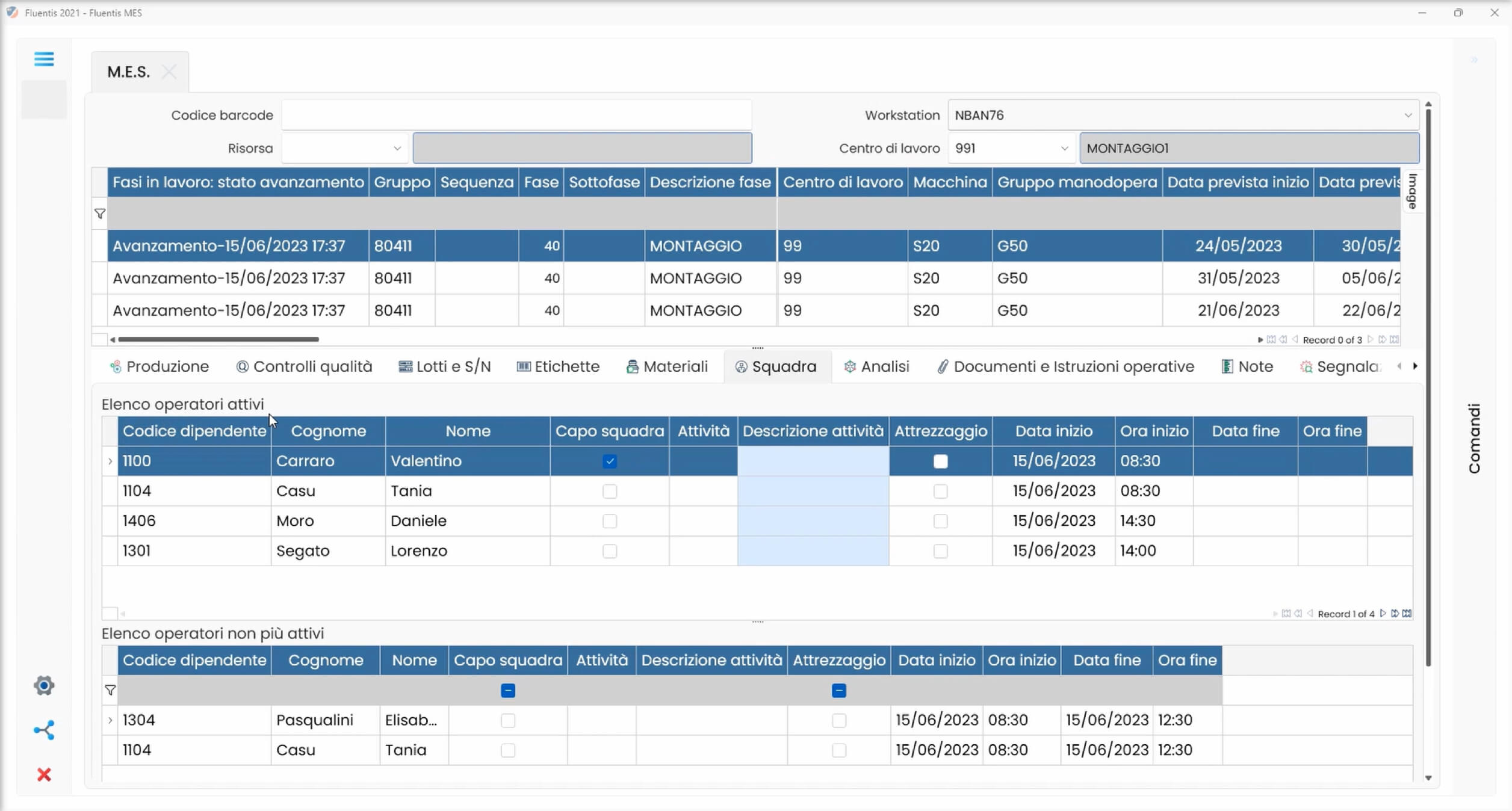Switch to the Controlli qualità tab
This screenshot has height=811, width=1512.
[x=305, y=366]
